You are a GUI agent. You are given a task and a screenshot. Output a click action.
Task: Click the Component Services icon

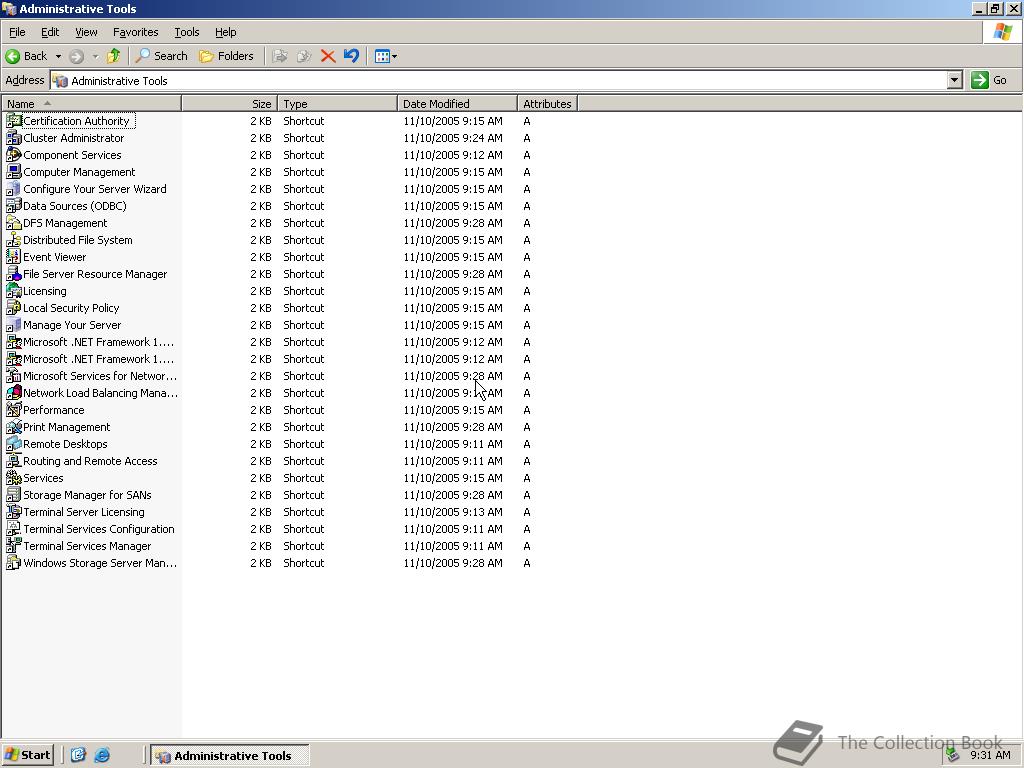[13, 155]
